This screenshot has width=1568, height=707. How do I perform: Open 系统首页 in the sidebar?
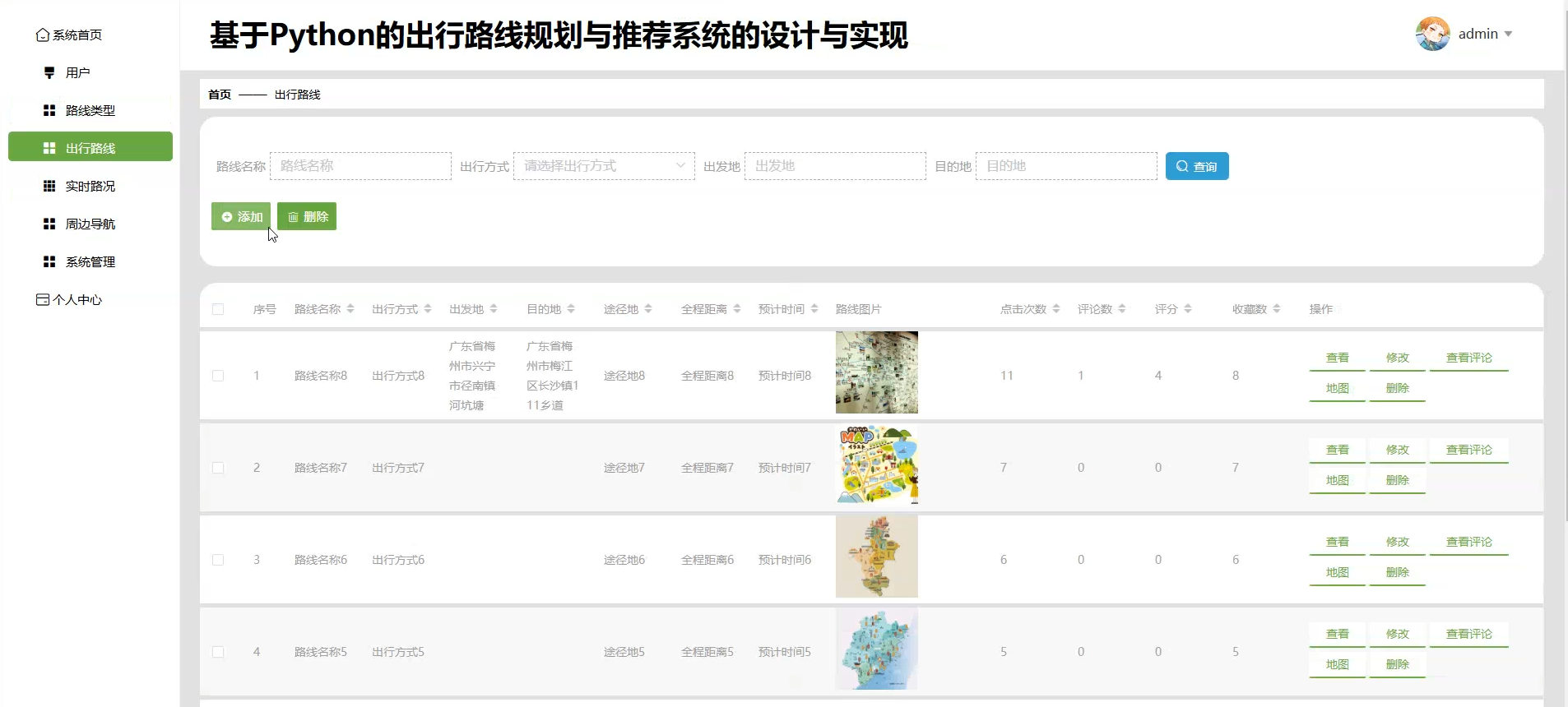tap(77, 35)
